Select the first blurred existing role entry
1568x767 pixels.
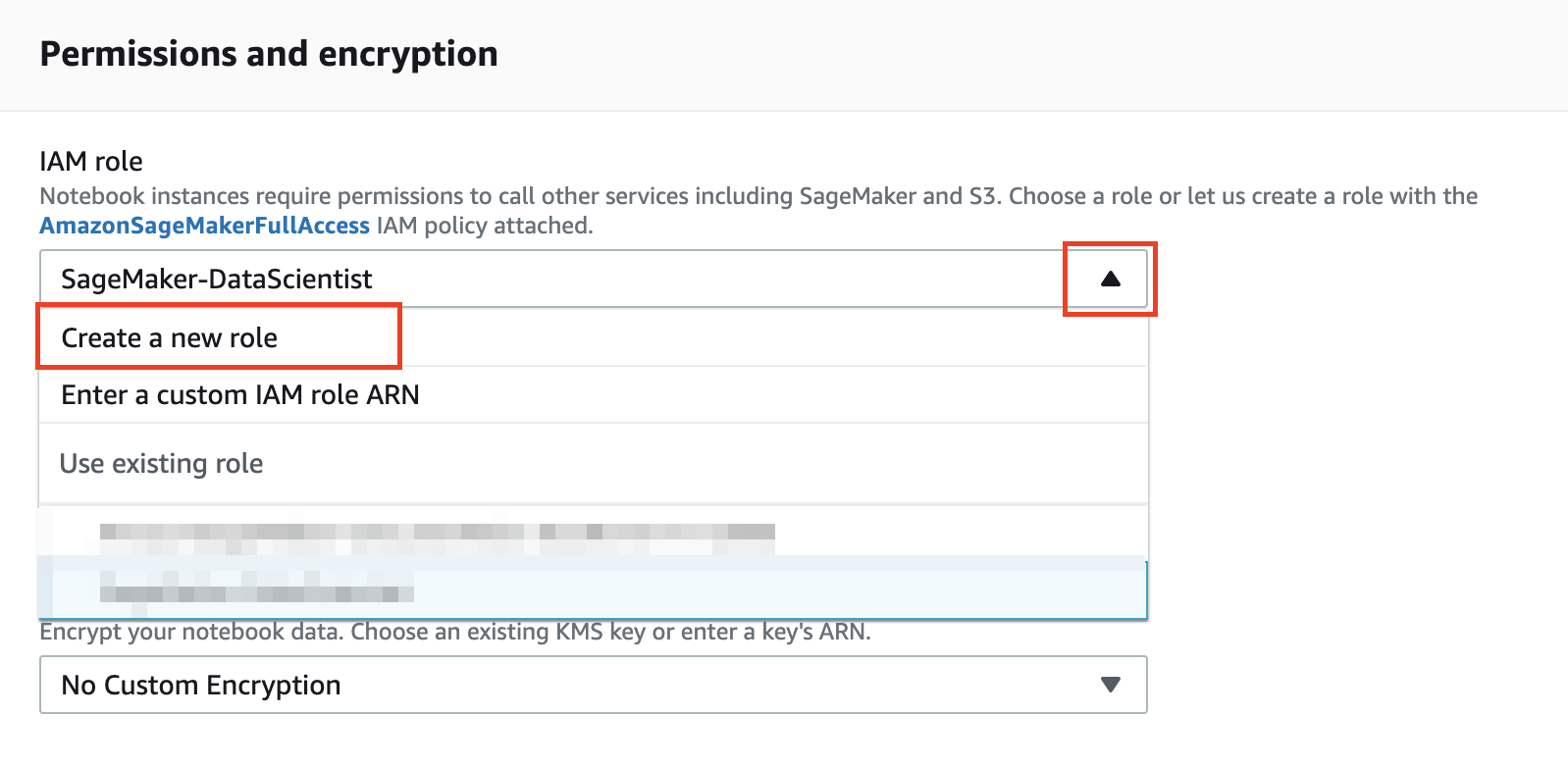pos(437,534)
